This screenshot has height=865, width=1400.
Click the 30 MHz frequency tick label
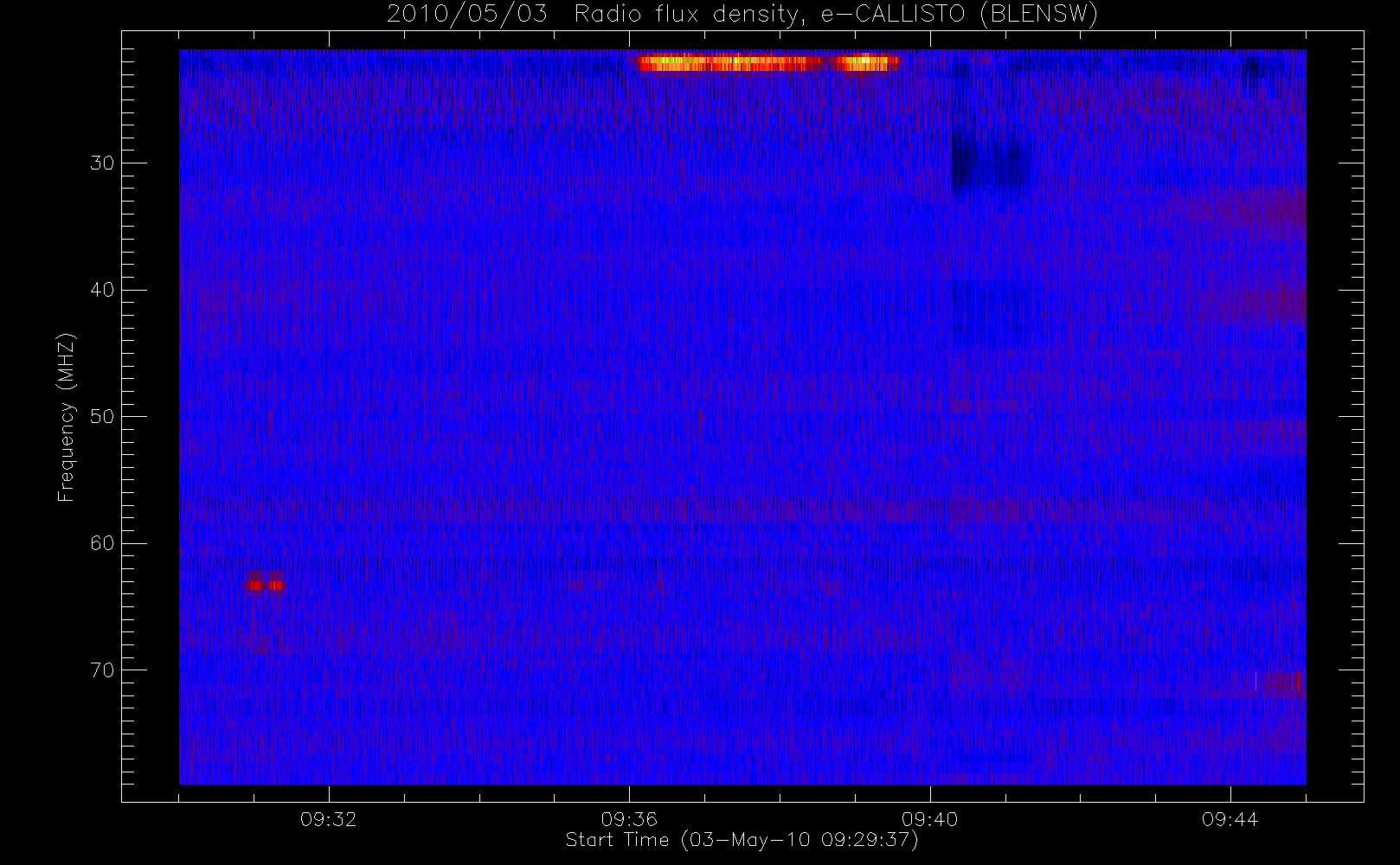[x=102, y=163]
